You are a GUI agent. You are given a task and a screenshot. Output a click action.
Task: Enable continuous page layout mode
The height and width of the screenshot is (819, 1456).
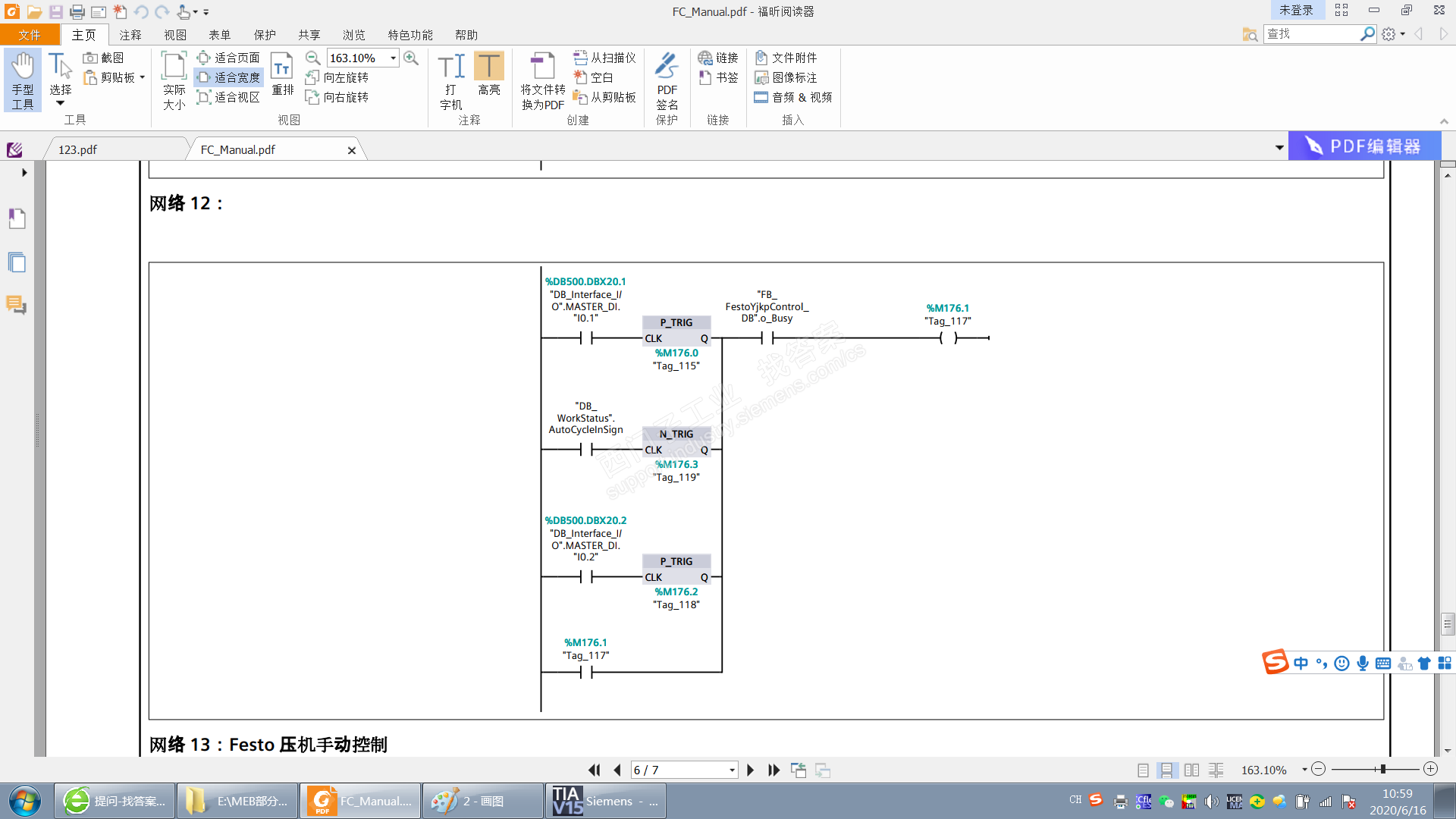click(1167, 770)
